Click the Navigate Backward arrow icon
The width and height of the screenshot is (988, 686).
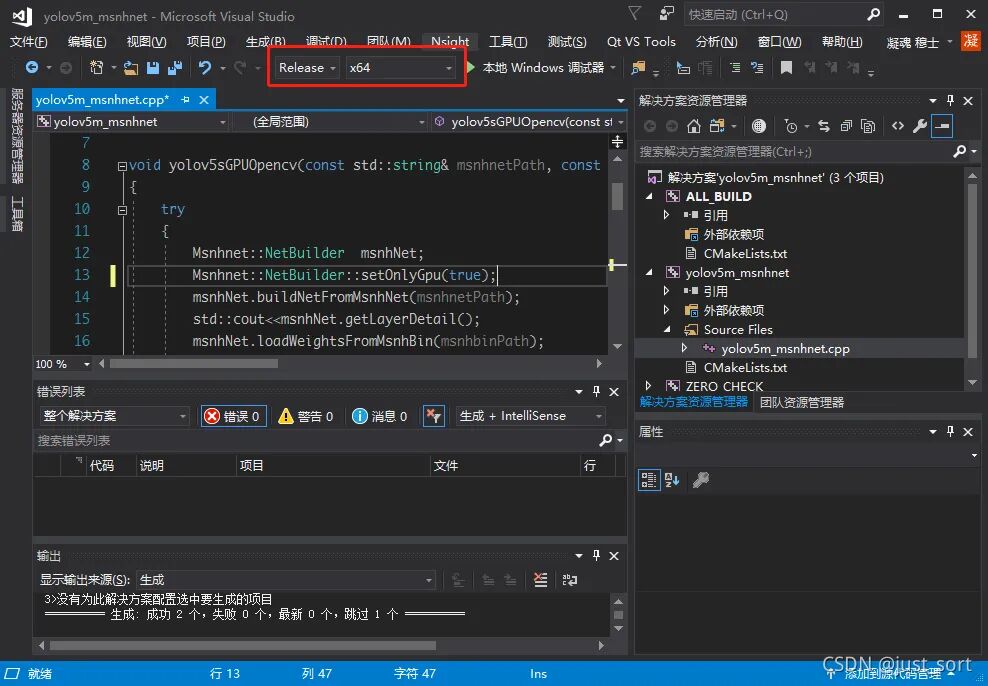(32, 67)
